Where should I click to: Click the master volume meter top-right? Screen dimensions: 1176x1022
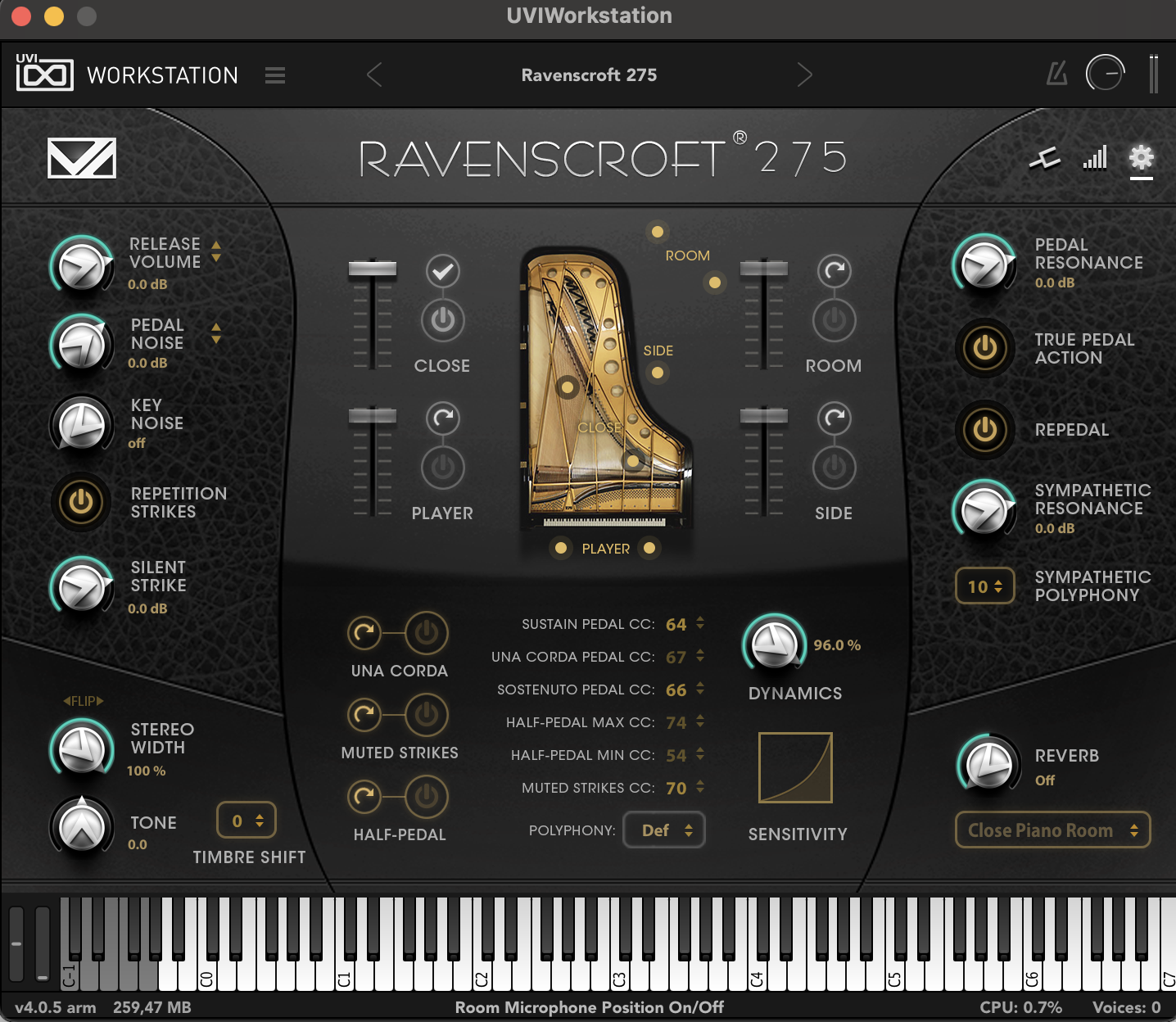click(x=1153, y=74)
